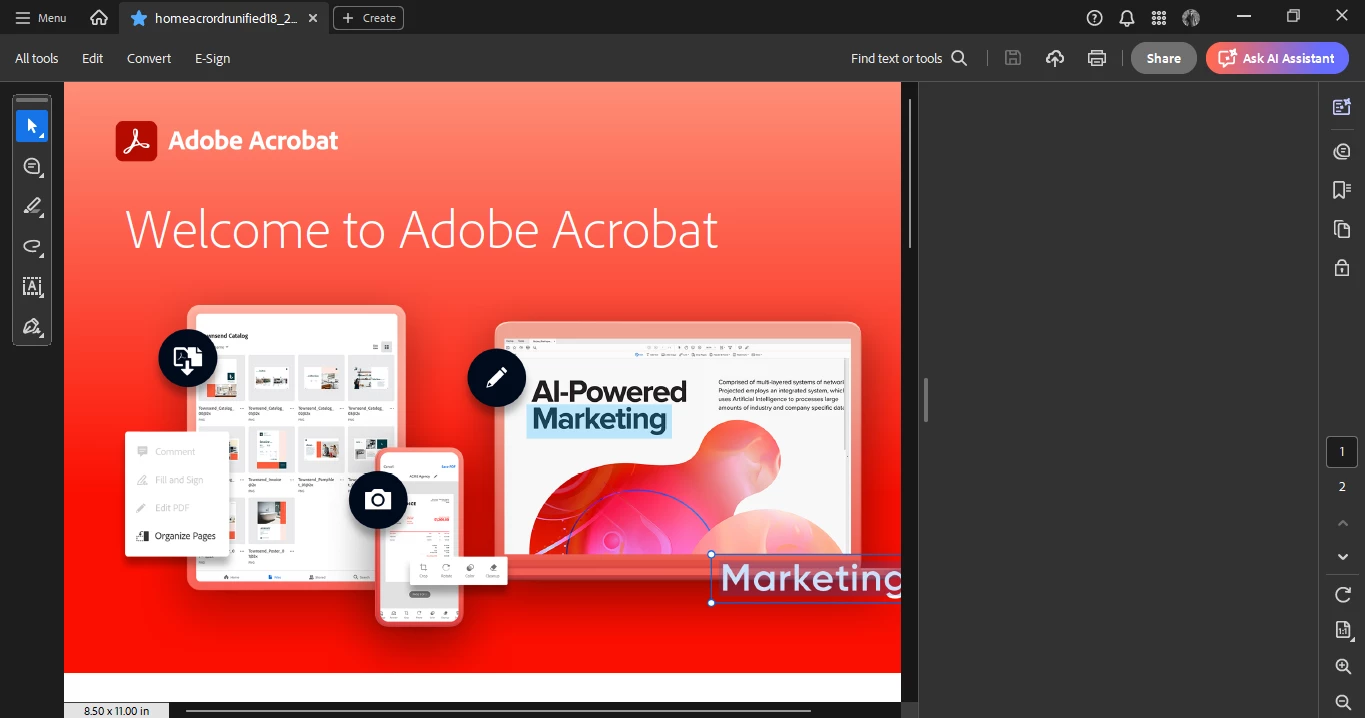The width and height of the screenshot is (1365, 718).
Task: Open the AI Assistant side panel icon
Action: (x=1342, y=107)
